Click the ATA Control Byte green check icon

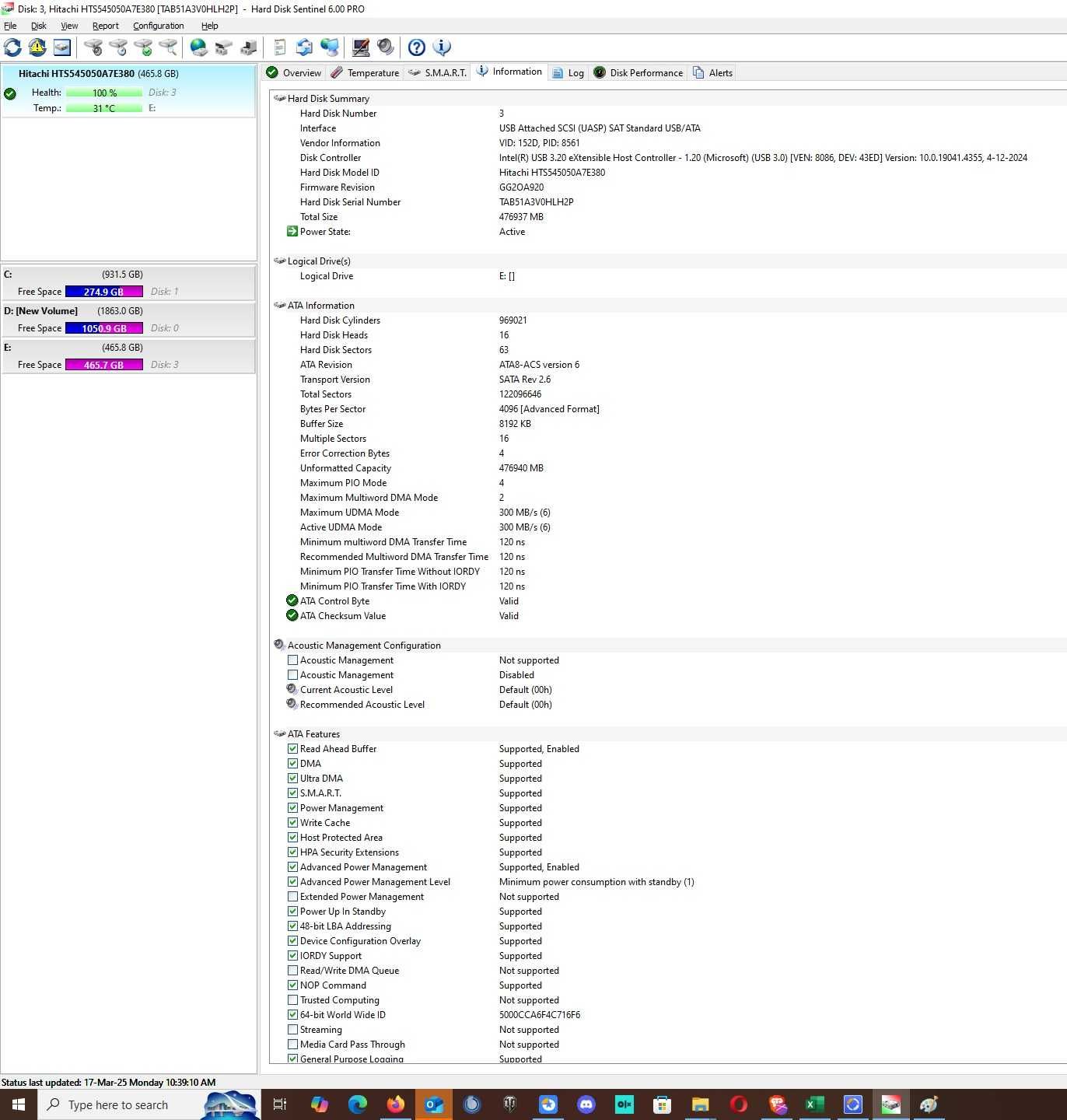(x=292, y=600)
